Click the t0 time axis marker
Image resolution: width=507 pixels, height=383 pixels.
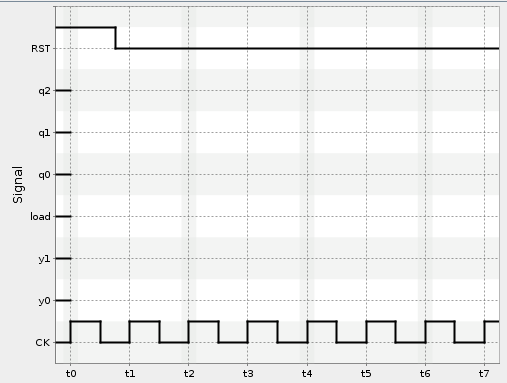(x=71, y=374)
